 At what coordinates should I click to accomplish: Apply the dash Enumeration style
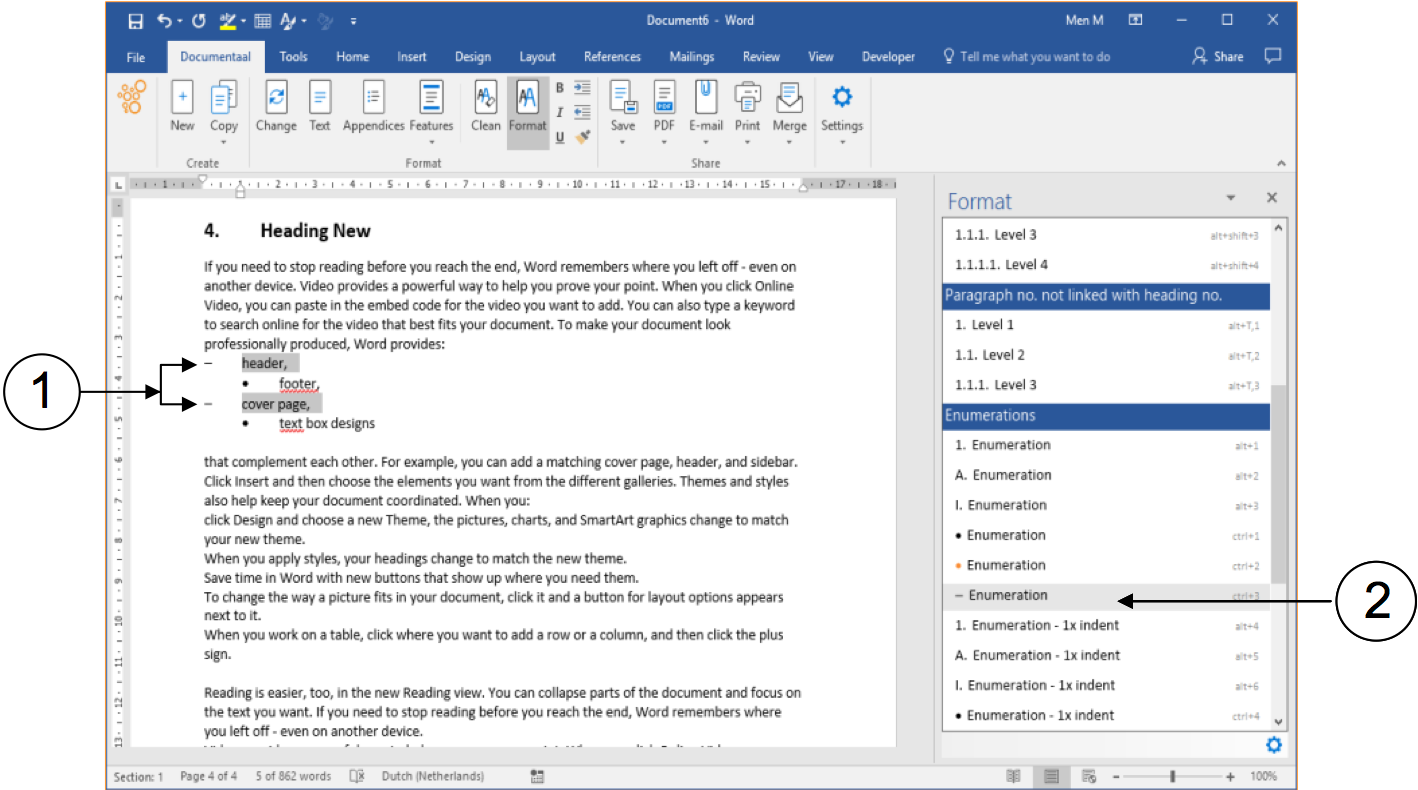click(1106, 595)
